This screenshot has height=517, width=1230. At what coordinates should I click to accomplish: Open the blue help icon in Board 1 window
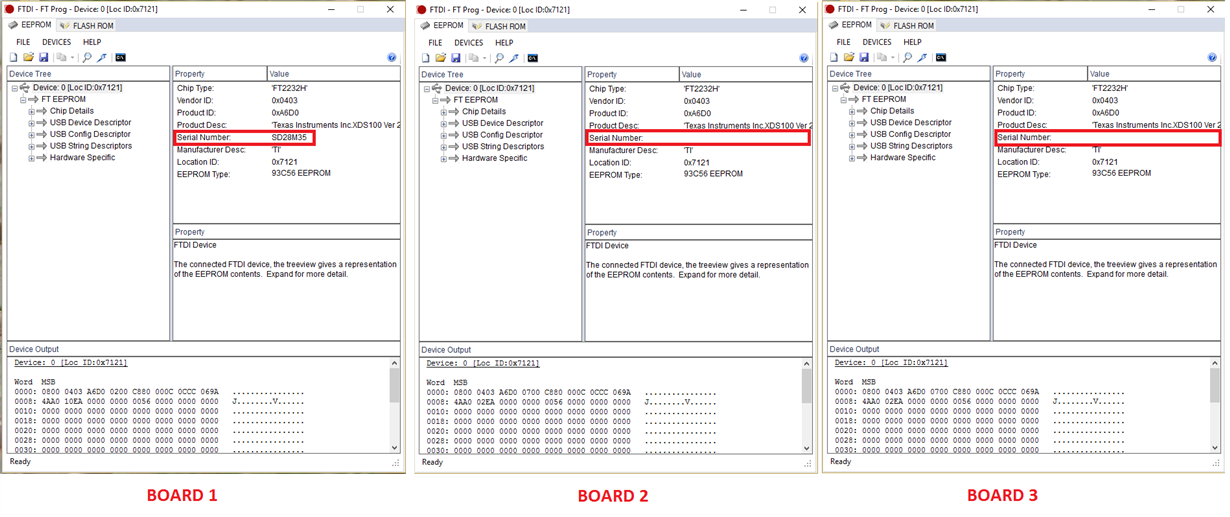(392, 57)
